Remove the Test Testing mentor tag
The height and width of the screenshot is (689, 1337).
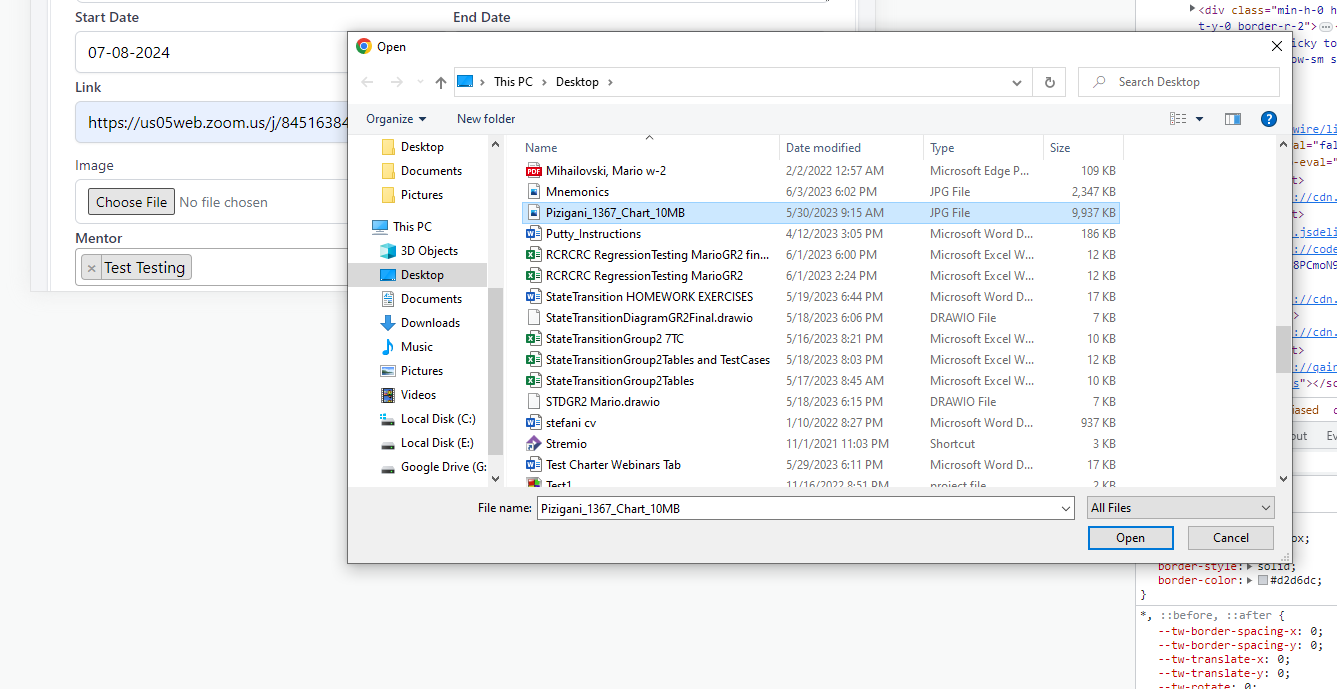92,268
